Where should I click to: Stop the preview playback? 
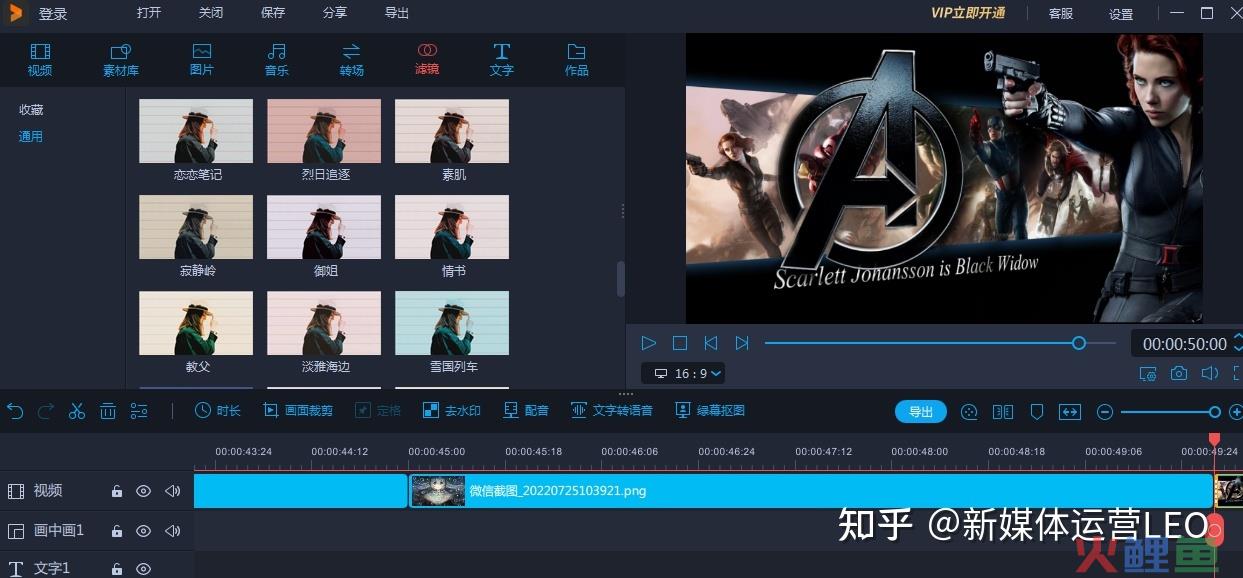tap(680, 343)
